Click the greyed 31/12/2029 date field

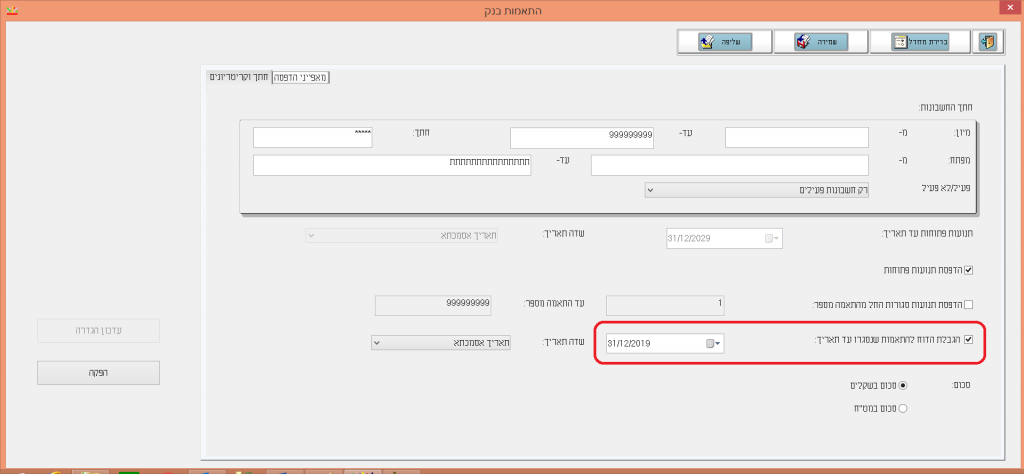724,238
